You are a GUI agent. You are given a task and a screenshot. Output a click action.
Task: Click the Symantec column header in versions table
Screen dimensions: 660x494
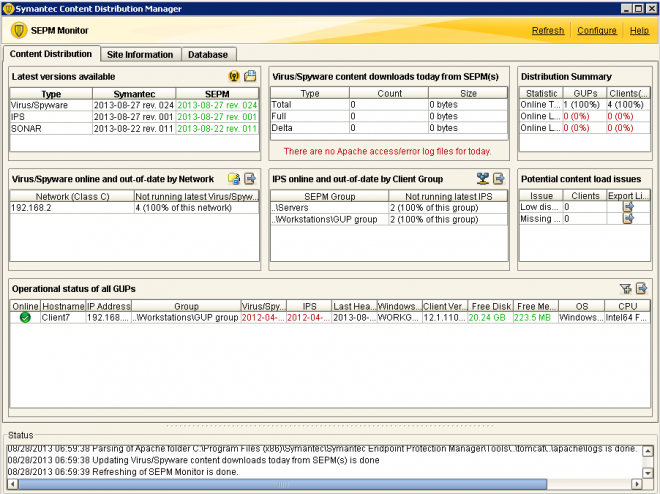coord(134,94)
